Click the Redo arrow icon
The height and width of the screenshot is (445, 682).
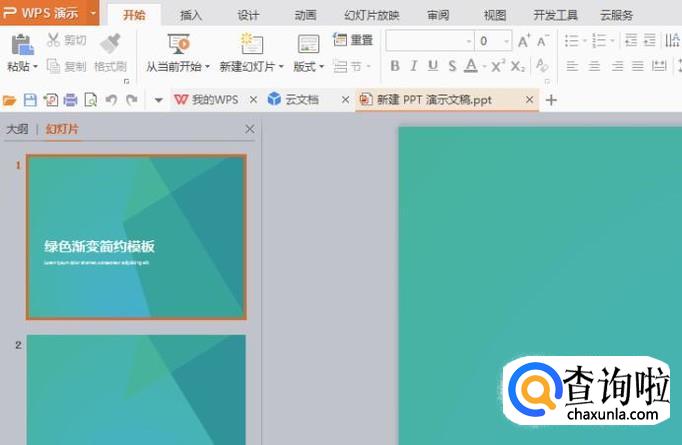132,100
